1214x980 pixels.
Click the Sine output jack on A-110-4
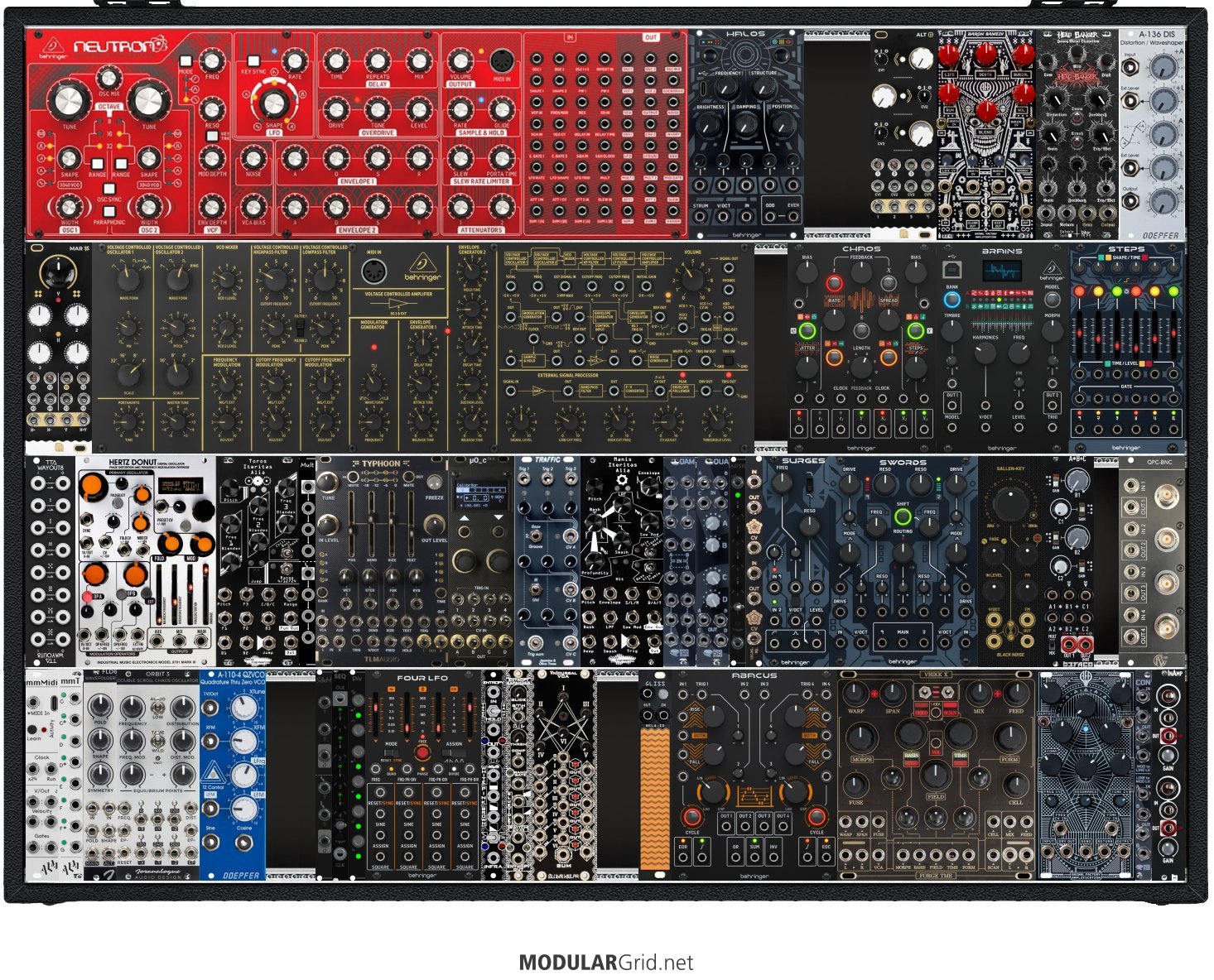(211, 843)
